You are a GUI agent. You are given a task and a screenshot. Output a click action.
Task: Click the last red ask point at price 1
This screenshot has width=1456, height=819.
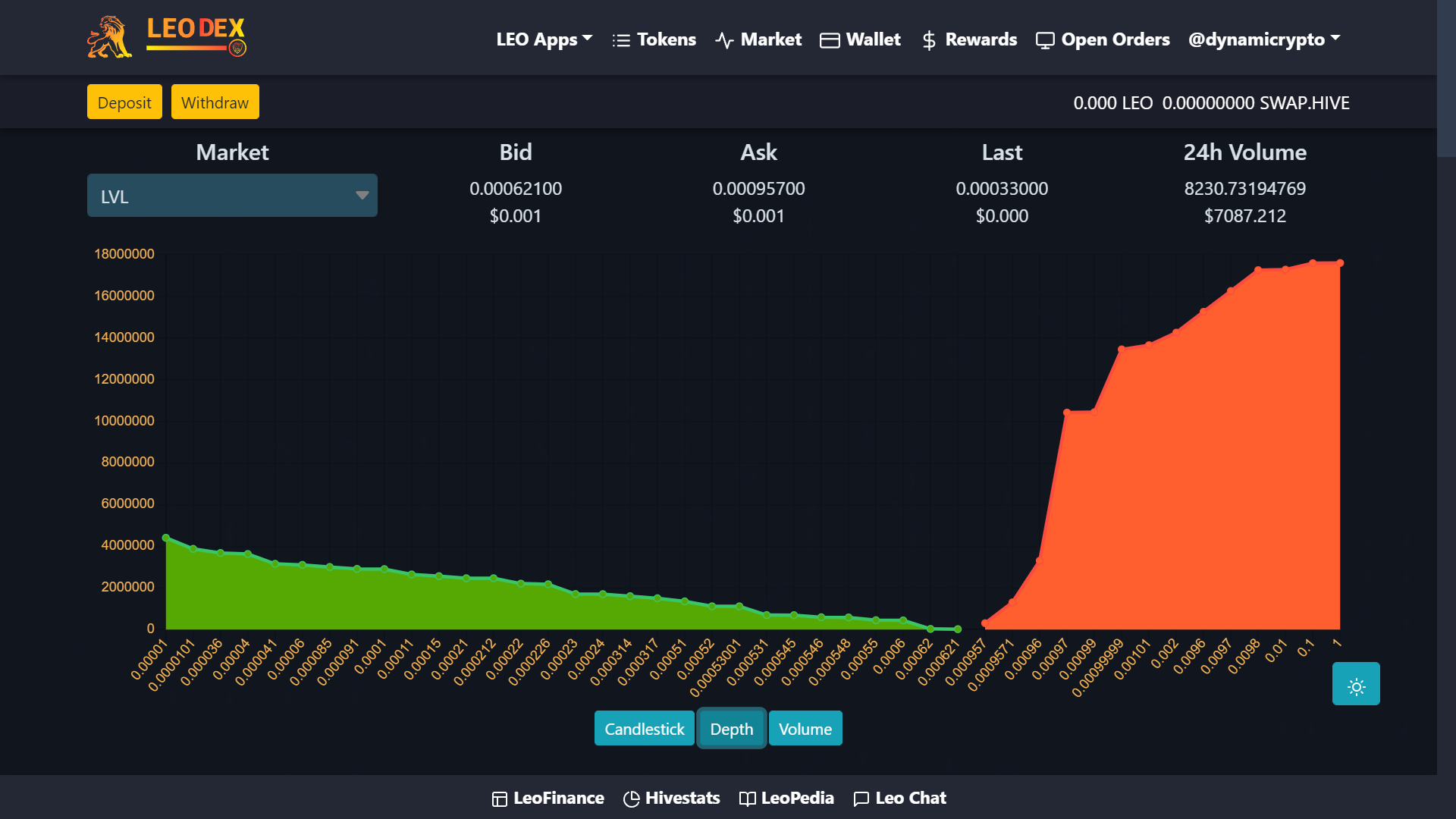tap(1340, 263)
